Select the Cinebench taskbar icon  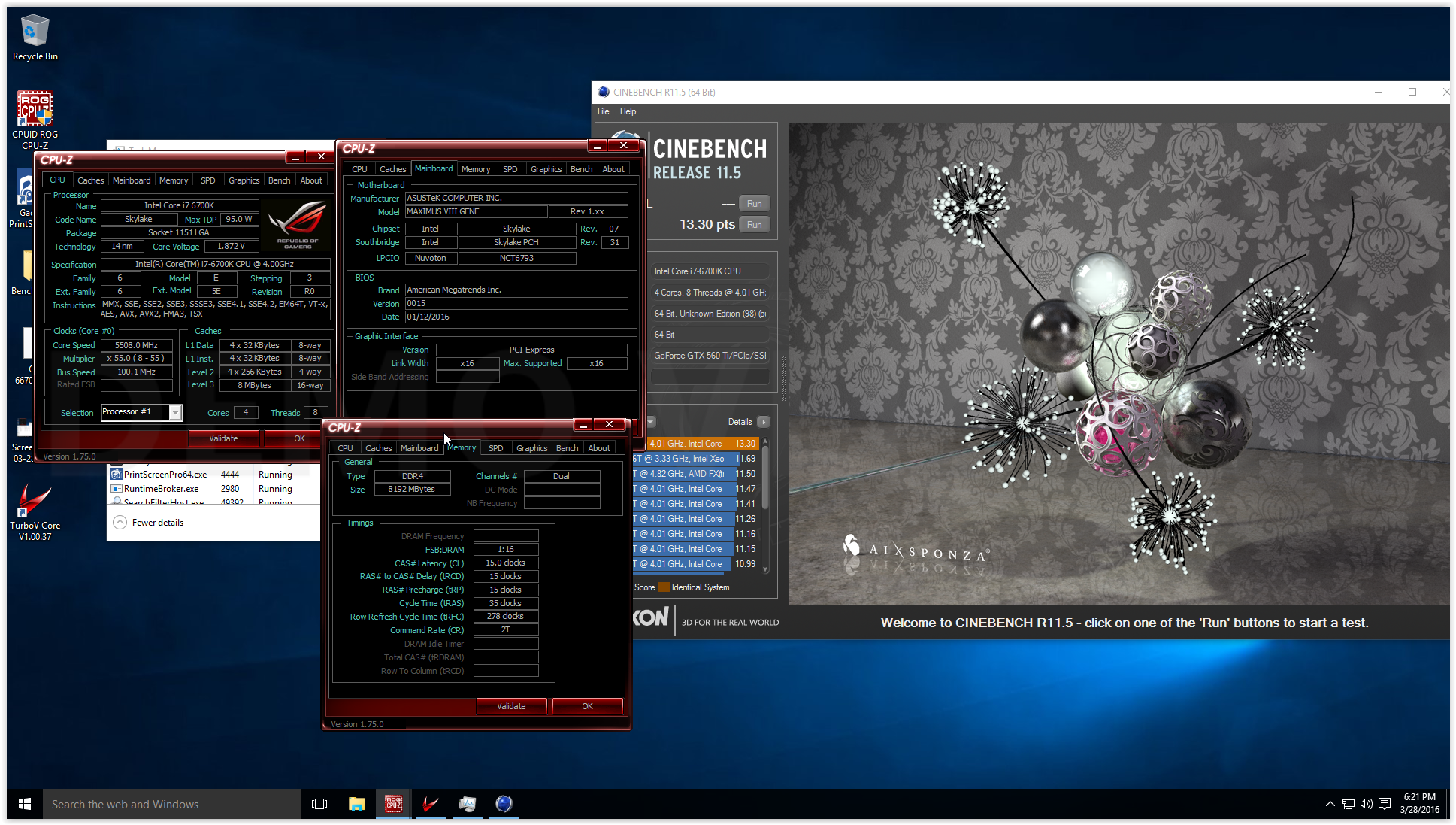[504, 804]
